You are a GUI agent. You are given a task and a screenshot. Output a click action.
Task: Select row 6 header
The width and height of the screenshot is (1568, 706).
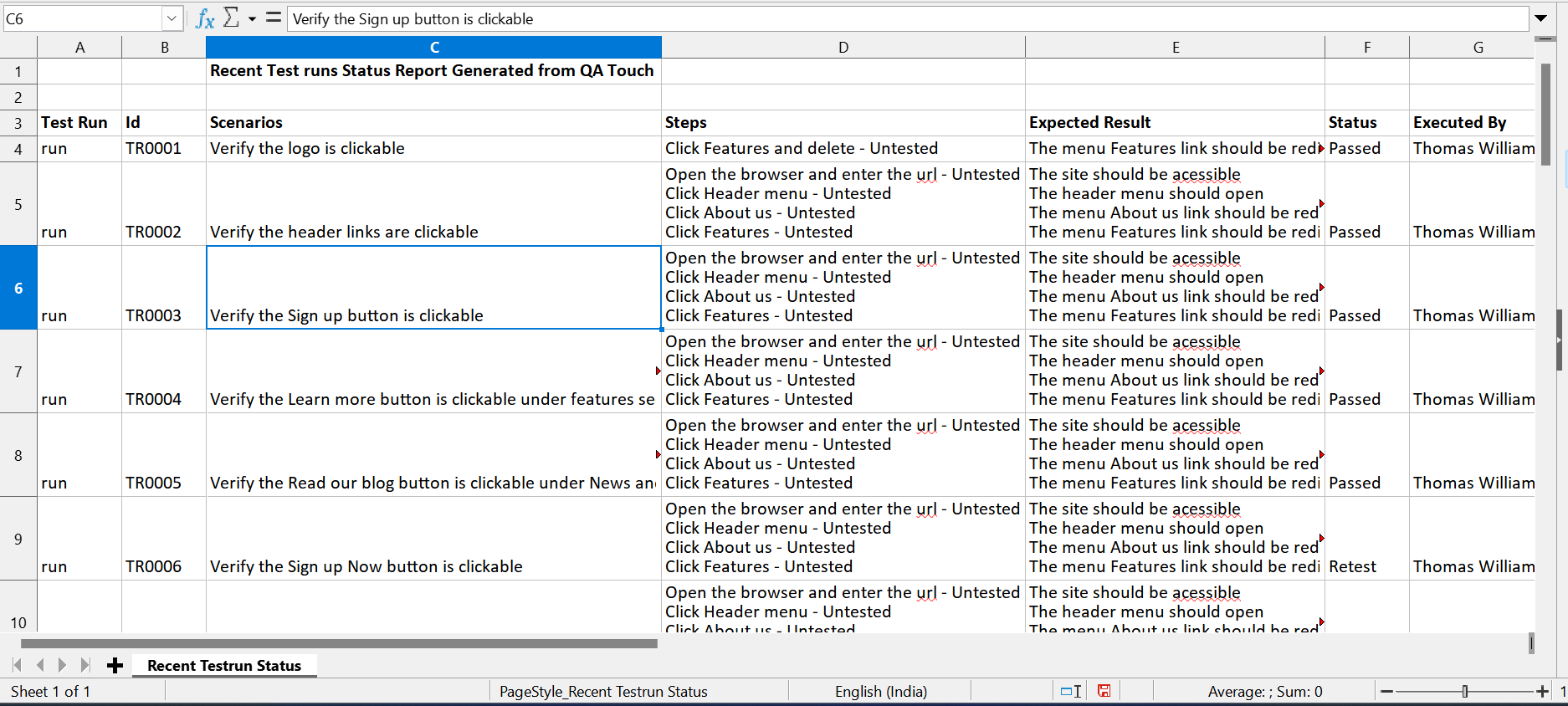pyautogui.click(x=18, y=288)
